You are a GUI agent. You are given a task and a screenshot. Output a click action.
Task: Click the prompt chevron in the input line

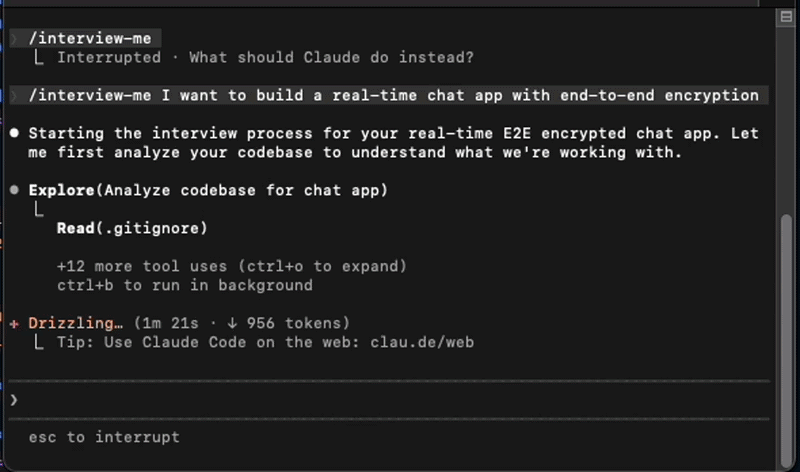click(14, 400)
